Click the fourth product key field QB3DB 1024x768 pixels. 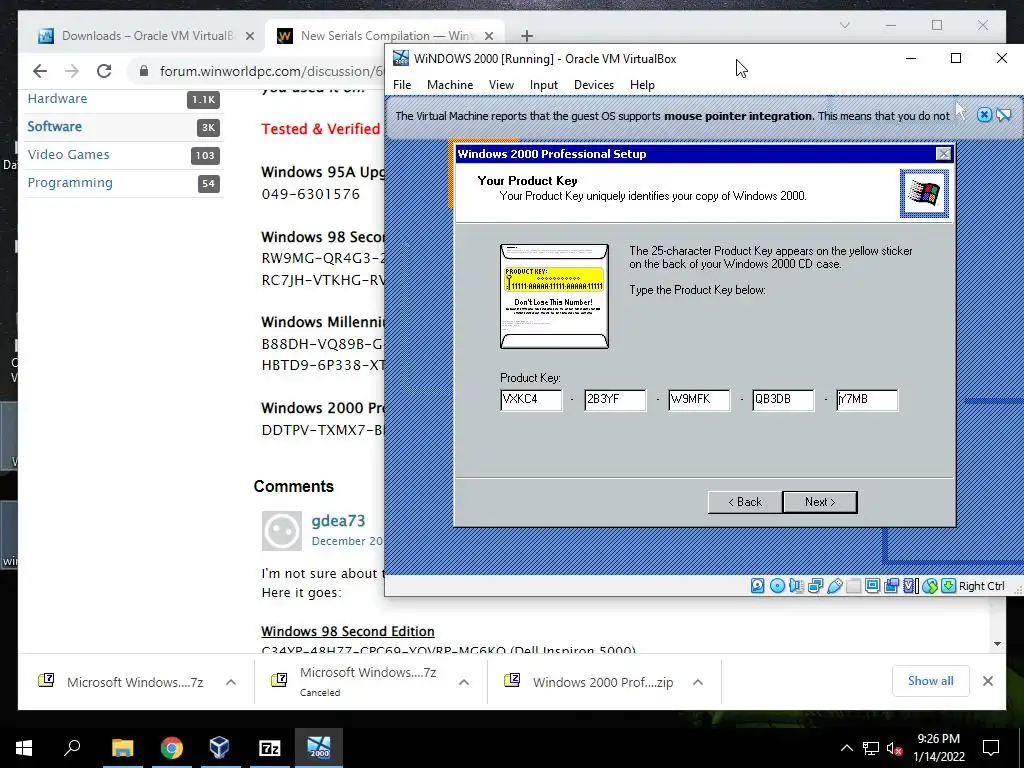[x=783, y=400]
